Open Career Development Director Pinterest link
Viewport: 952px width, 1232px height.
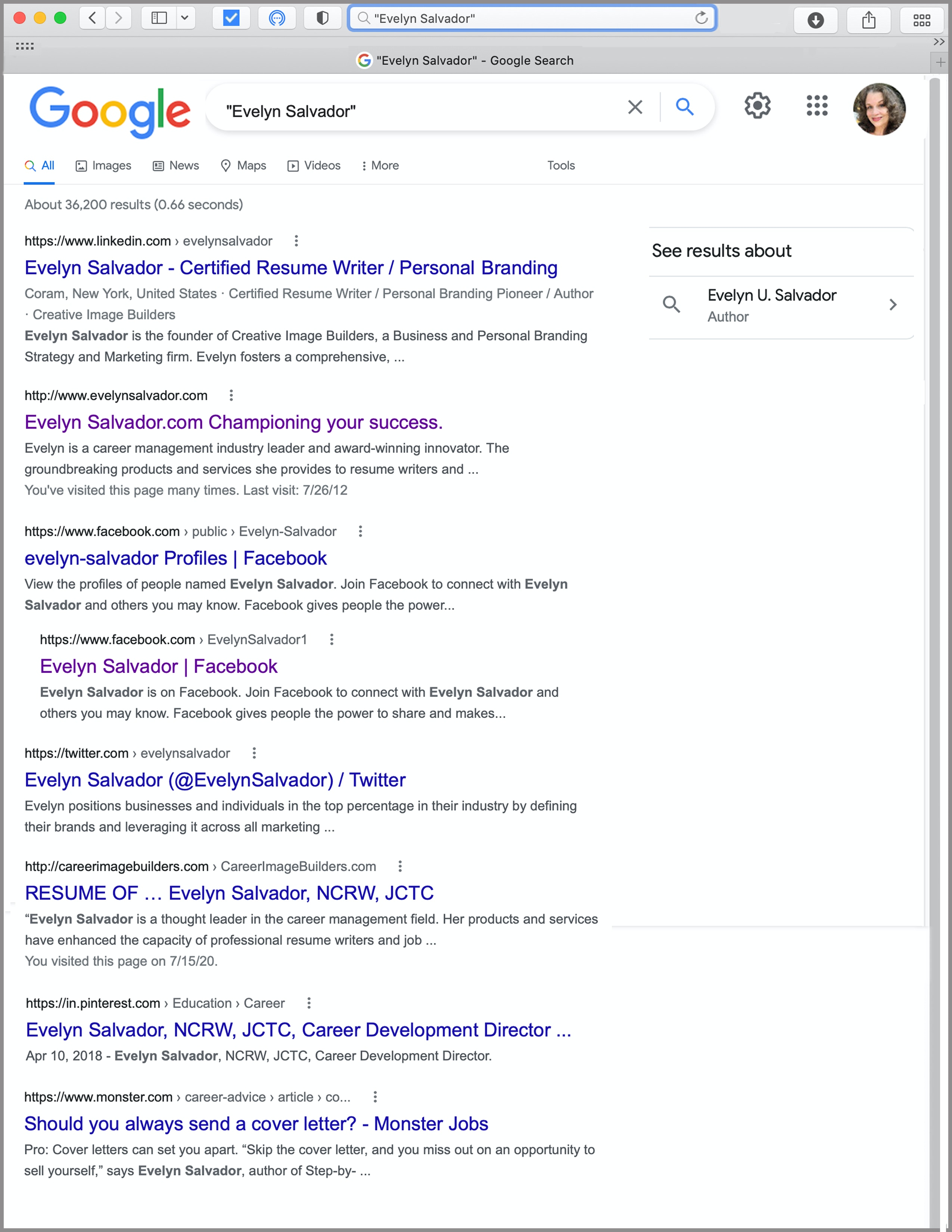tap(298, 1030)
